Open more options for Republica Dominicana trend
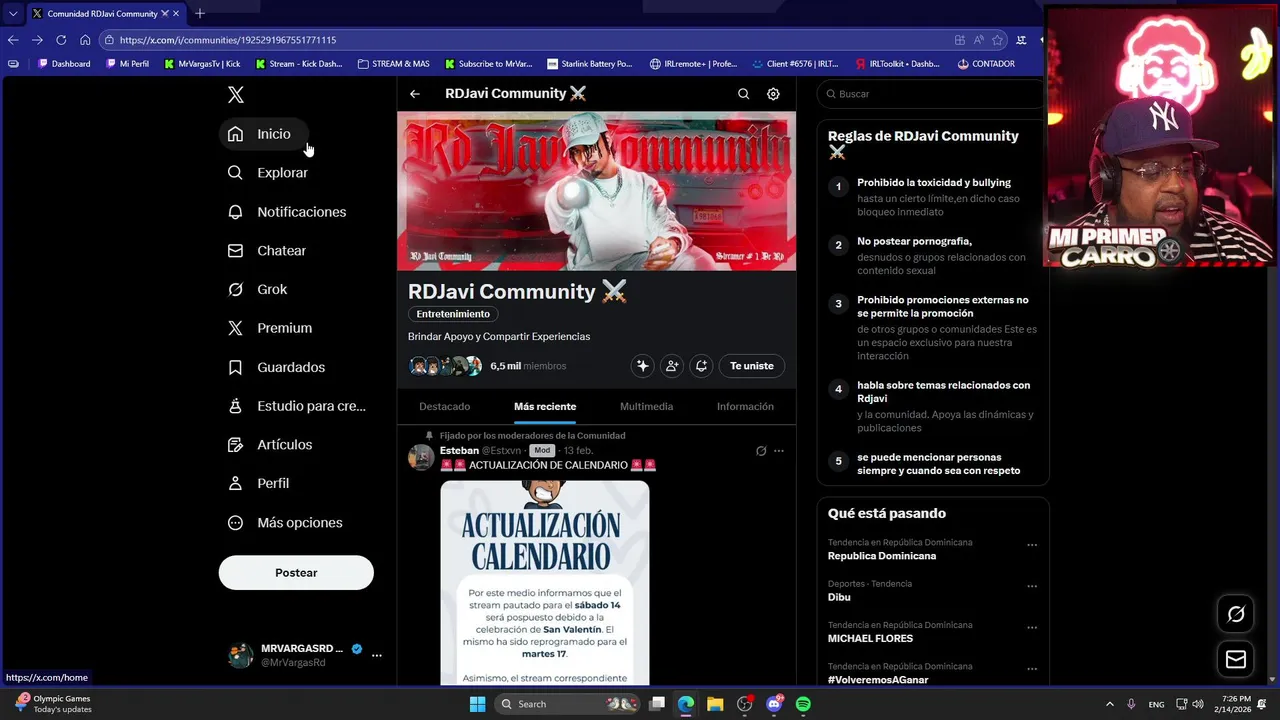This screenshot has width=1280, height=720. [x=1032, y=545]
